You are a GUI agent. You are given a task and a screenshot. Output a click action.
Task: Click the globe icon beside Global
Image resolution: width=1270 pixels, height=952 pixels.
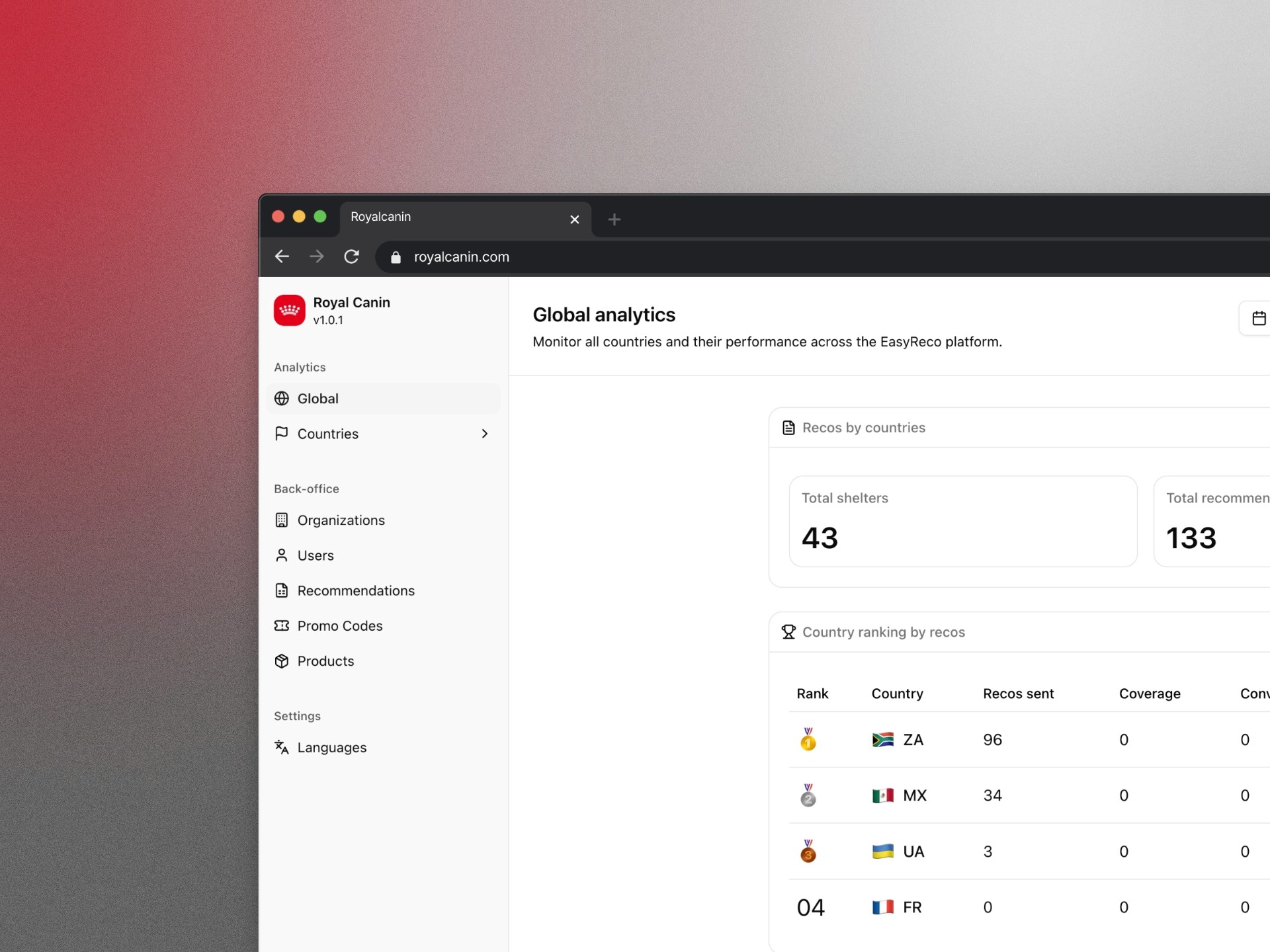pos(282,399)
